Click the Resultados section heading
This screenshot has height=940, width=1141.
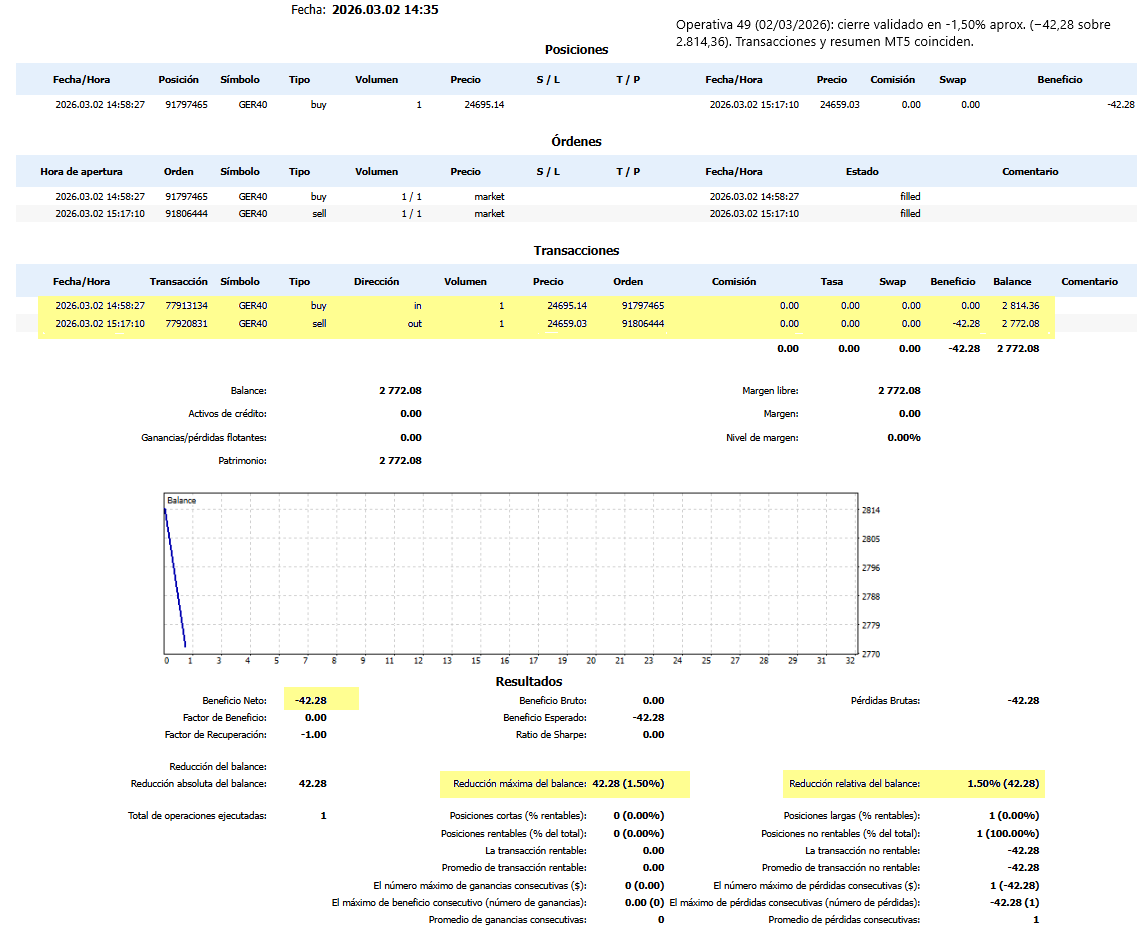tap(529, 682)
